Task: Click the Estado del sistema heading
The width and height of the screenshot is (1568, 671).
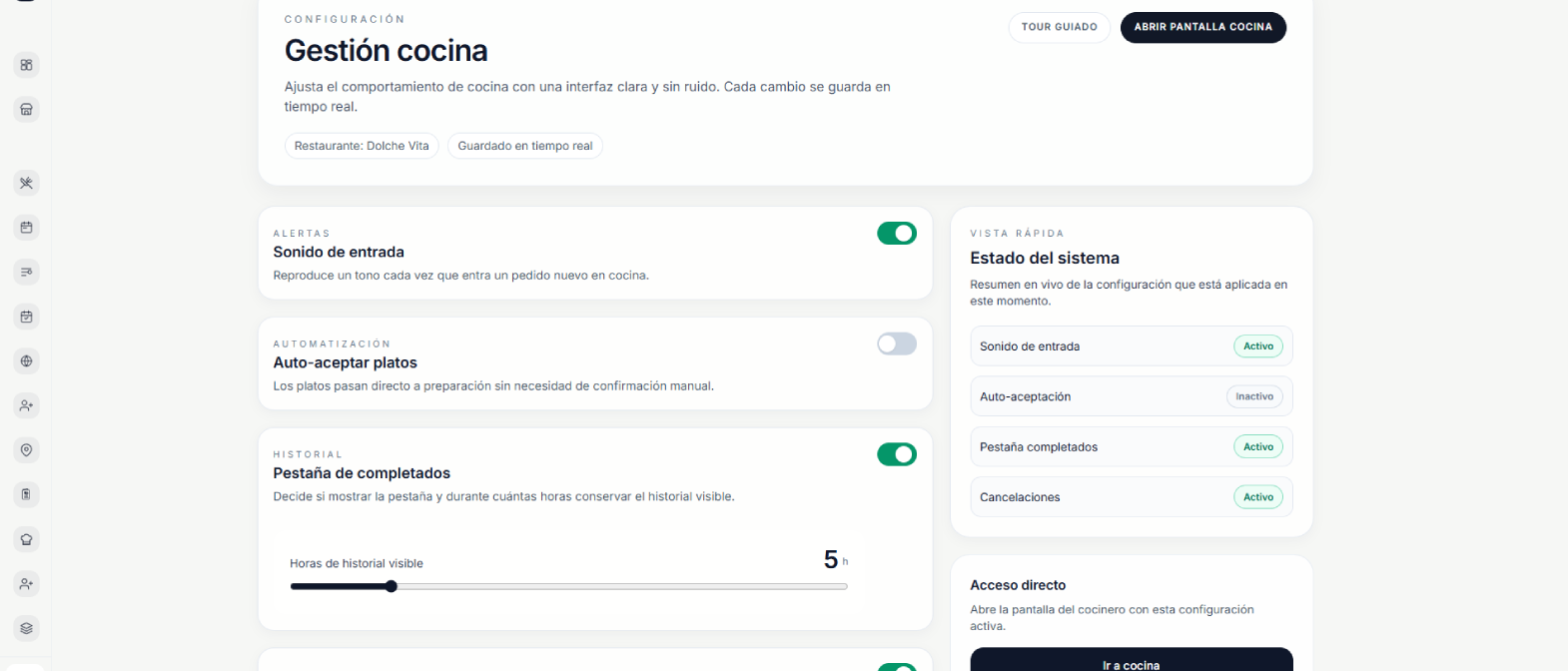Action: click(x=1045, y=258)
